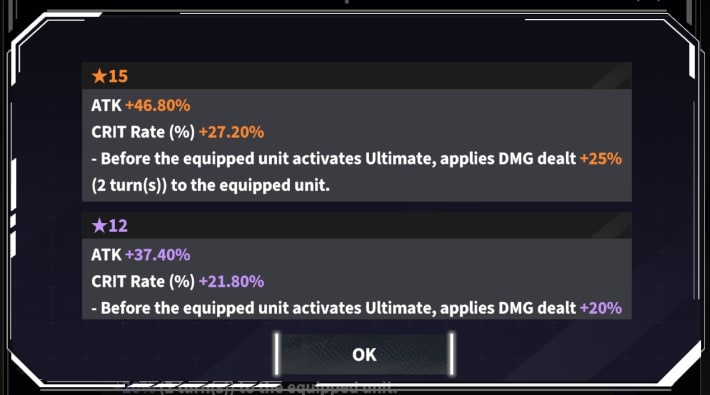Click the purple number 12 in the header
The width and height of the screenshot is (710, 395).
[118, 226]
